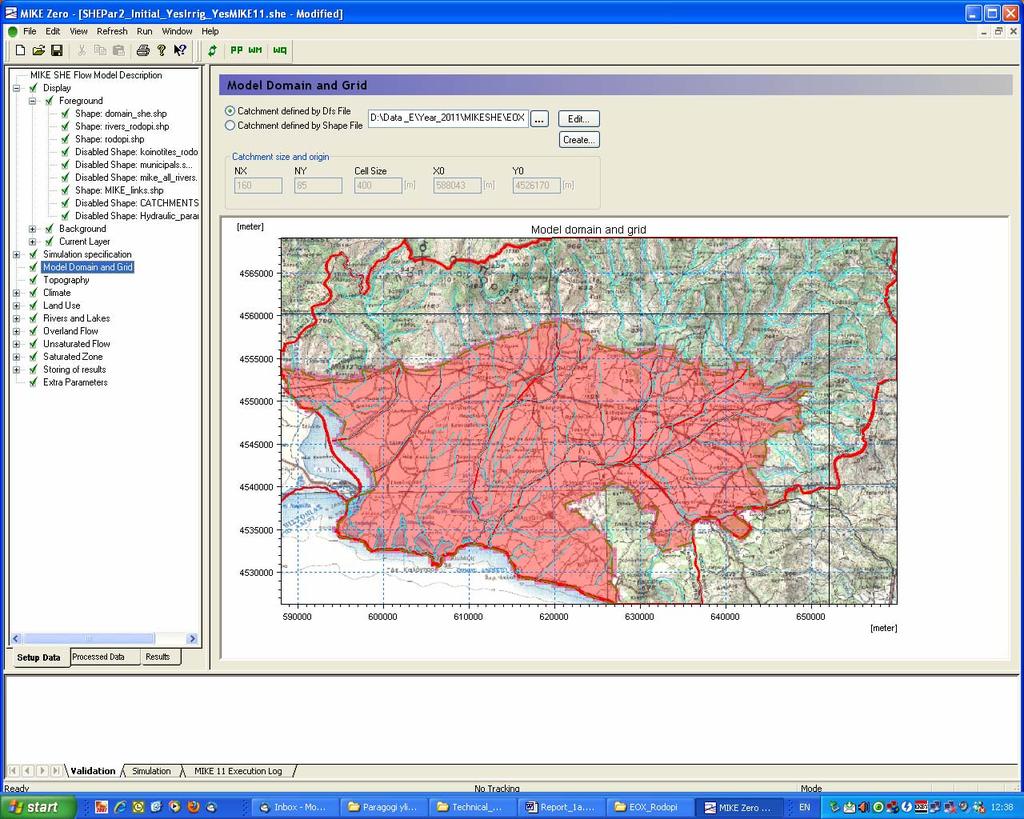The height and width of the screenshot is (819, 1024).
Task: Switch to the Simulation log tab
Action: coord(152,771)
